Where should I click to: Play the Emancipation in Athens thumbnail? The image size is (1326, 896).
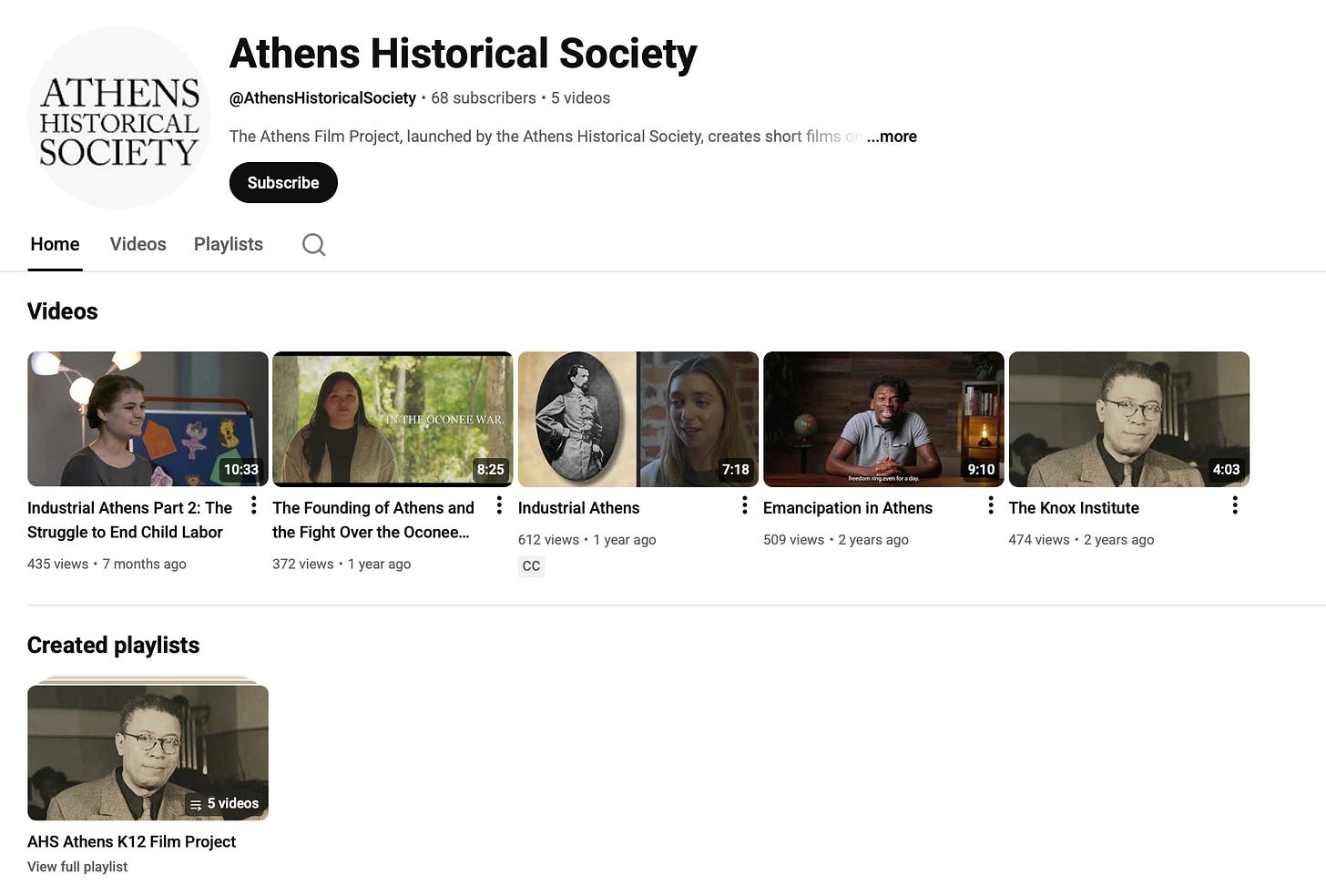[x=883, y=419]
